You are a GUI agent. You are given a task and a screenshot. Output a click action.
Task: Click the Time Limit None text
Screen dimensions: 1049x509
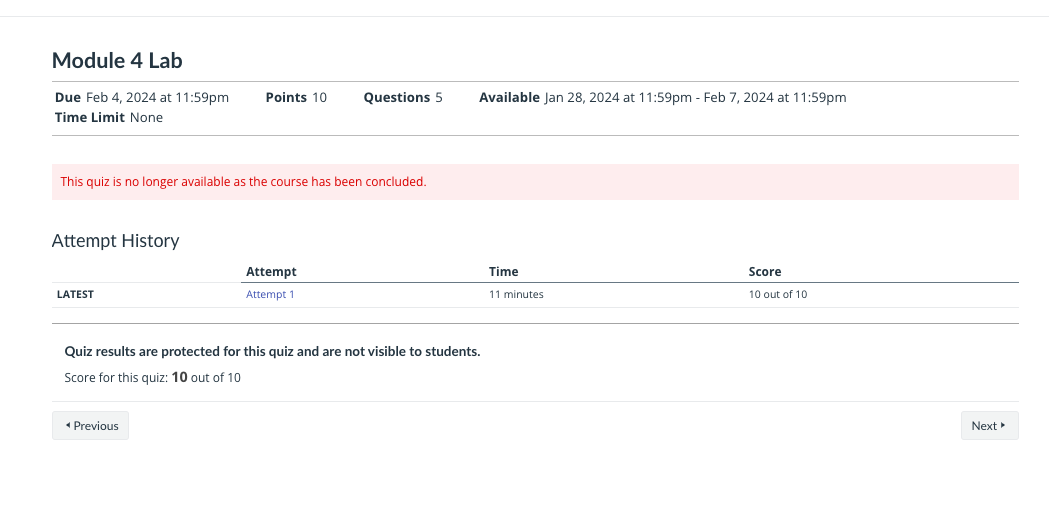109,118
